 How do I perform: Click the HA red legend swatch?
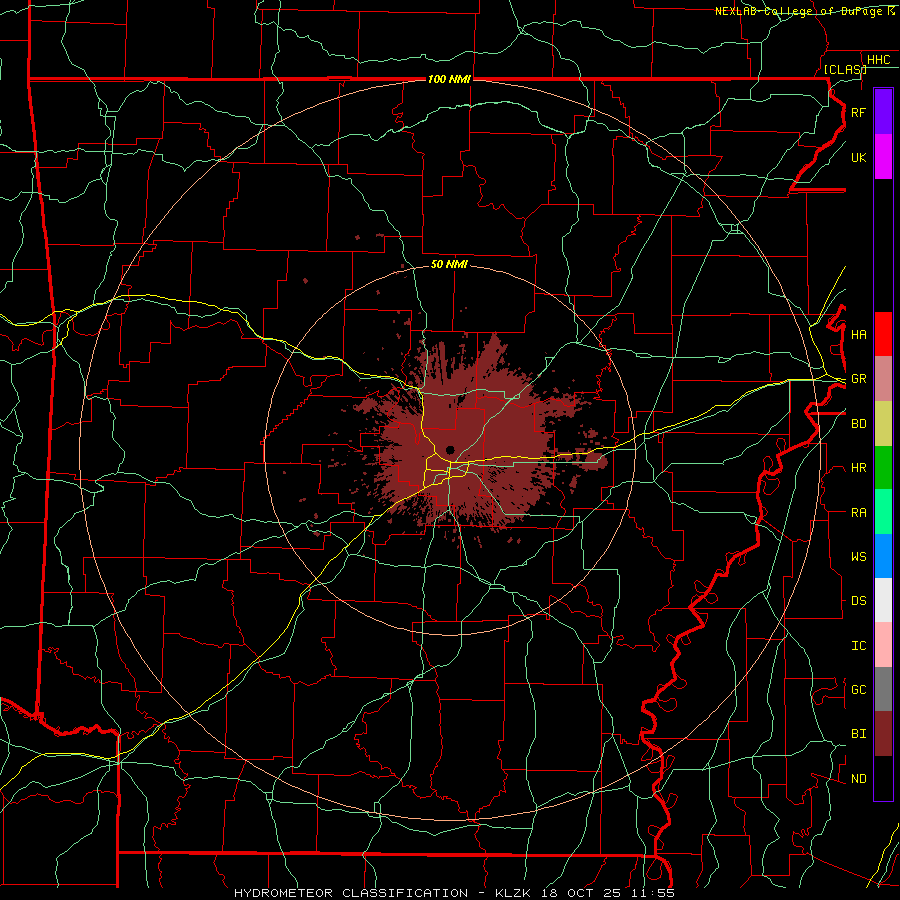click(883, 334)
